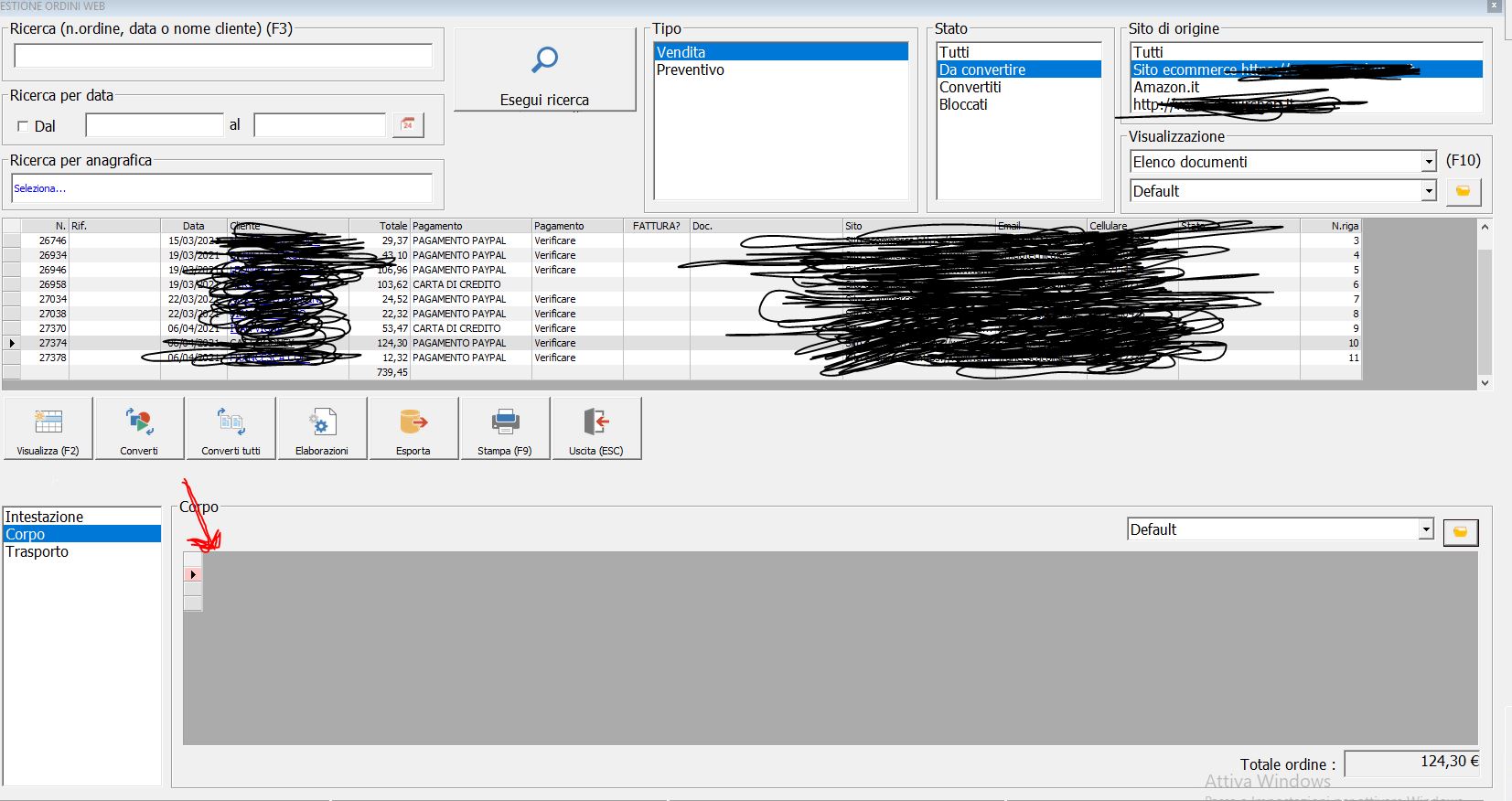This screenshot has width=1512, height=801.
Task: Select Preventivo in the Tipo list
Action: pos(781,69)
